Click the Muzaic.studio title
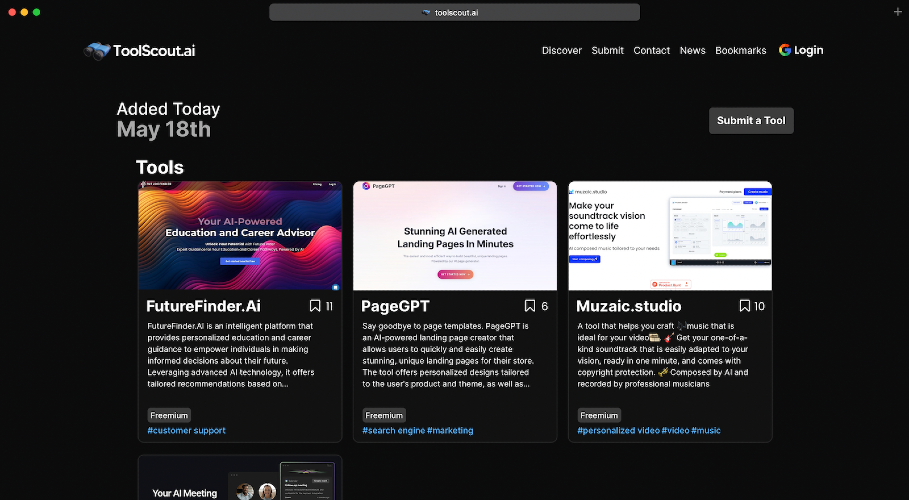 pos(629,306)
